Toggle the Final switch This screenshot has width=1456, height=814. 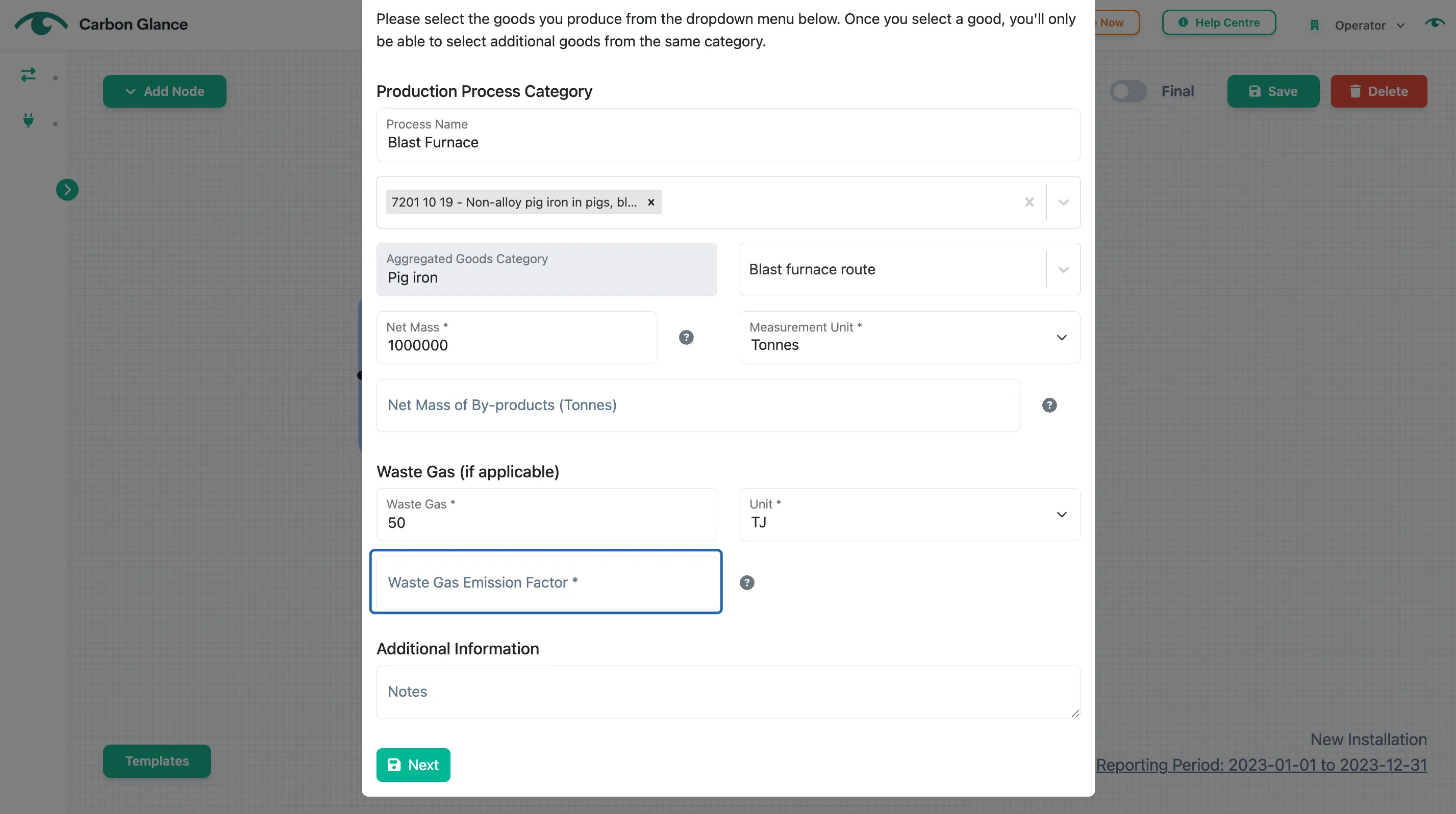click(x=1128, y=91)
